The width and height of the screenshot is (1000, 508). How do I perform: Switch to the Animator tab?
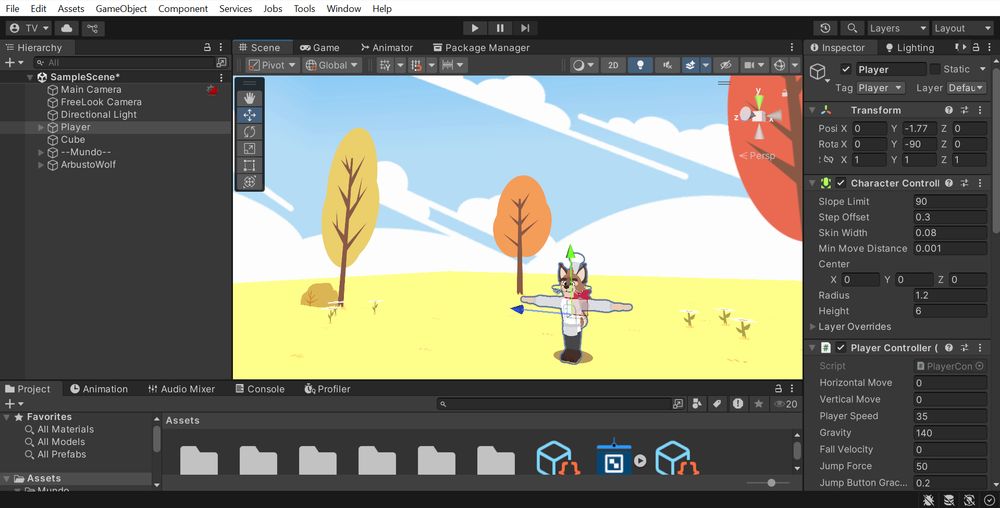(x=386, y=47)
